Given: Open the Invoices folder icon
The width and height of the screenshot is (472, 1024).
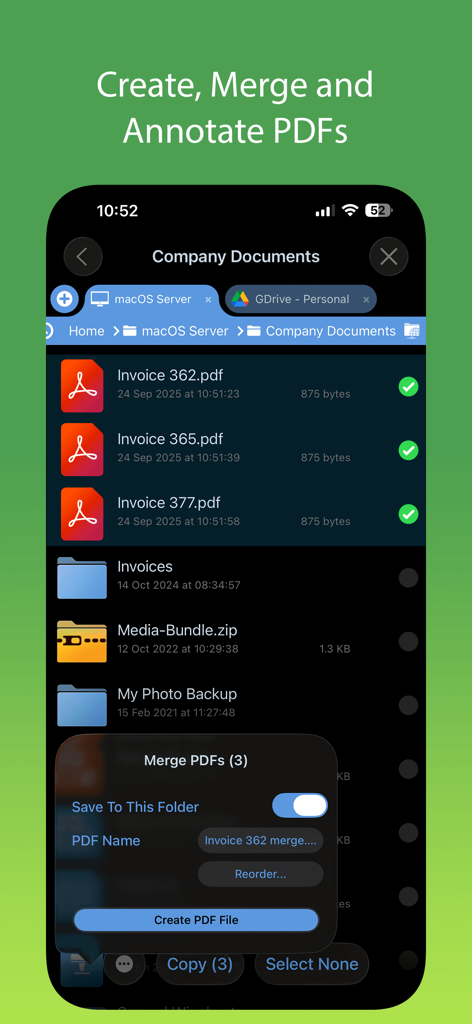Looking at the screenshot, I should 82,577.
